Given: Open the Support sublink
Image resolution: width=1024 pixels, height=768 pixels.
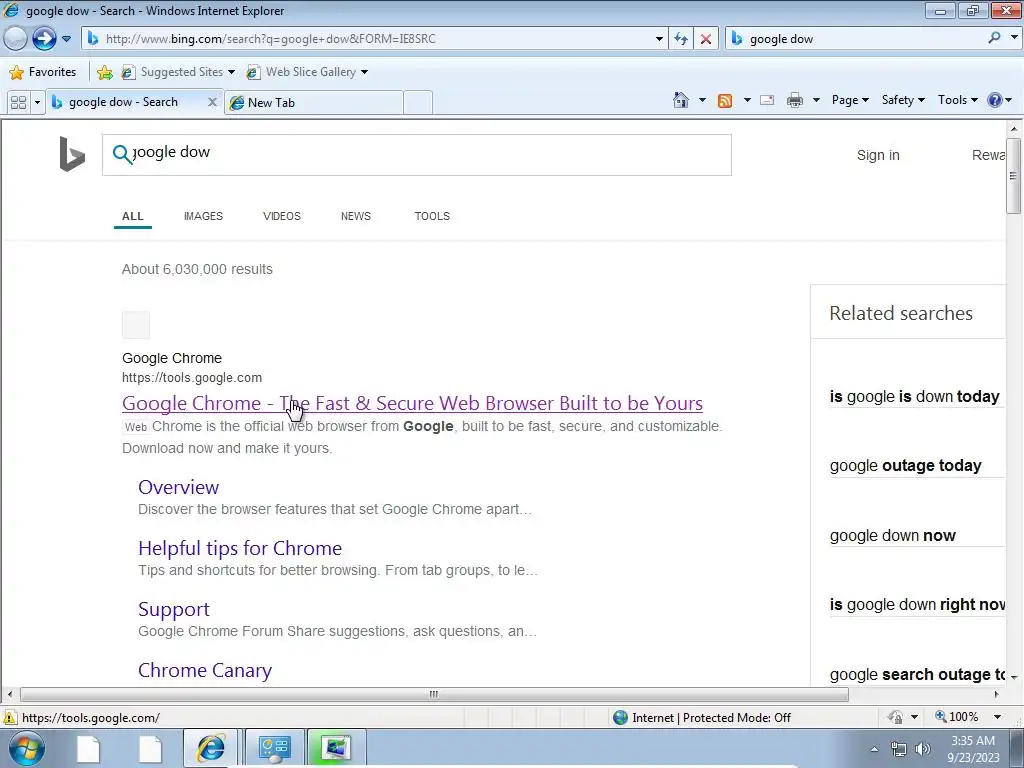Looking at the screenshot, I should pyautogui.click(x=174, y=609).
